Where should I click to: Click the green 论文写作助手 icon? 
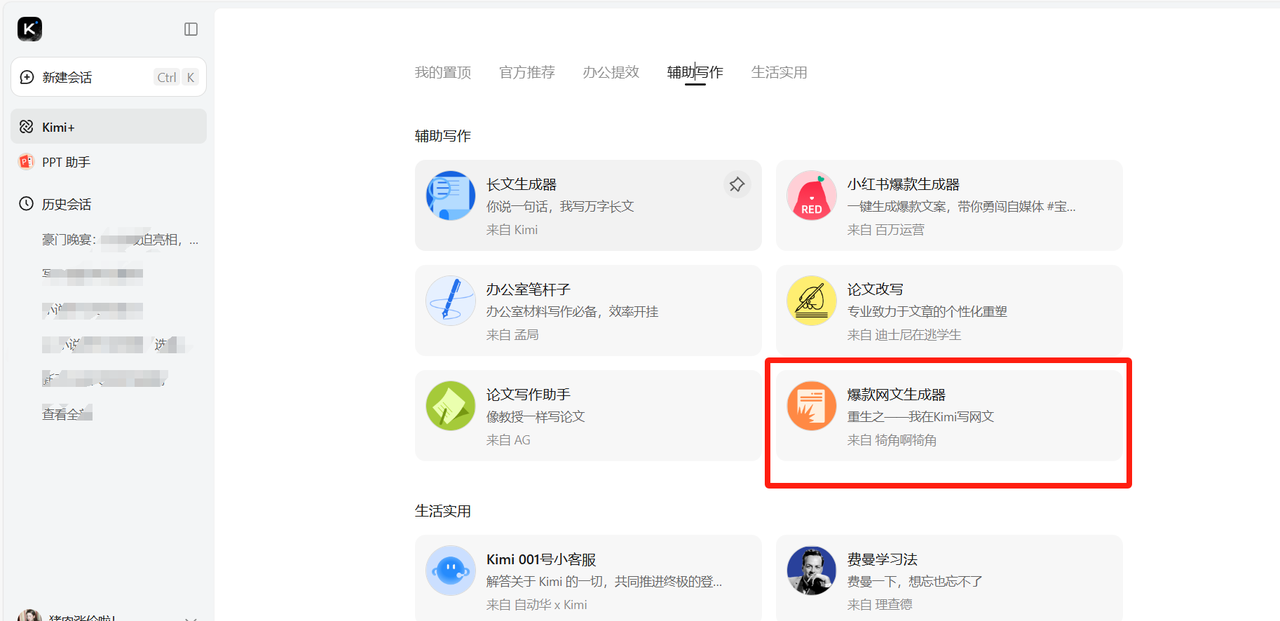[451, 406]
